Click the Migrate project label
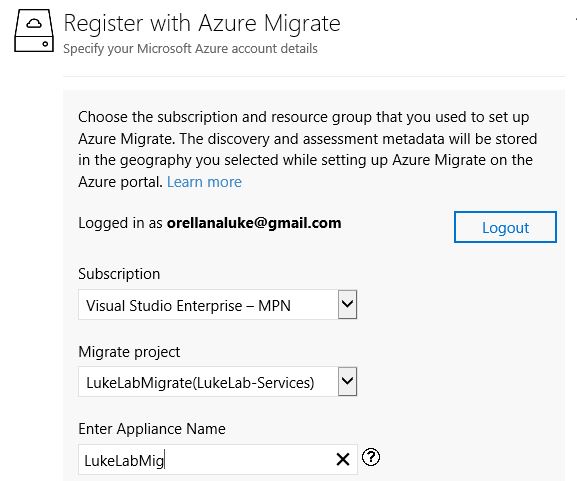577x481 pixels. click(x=129, y=352)
